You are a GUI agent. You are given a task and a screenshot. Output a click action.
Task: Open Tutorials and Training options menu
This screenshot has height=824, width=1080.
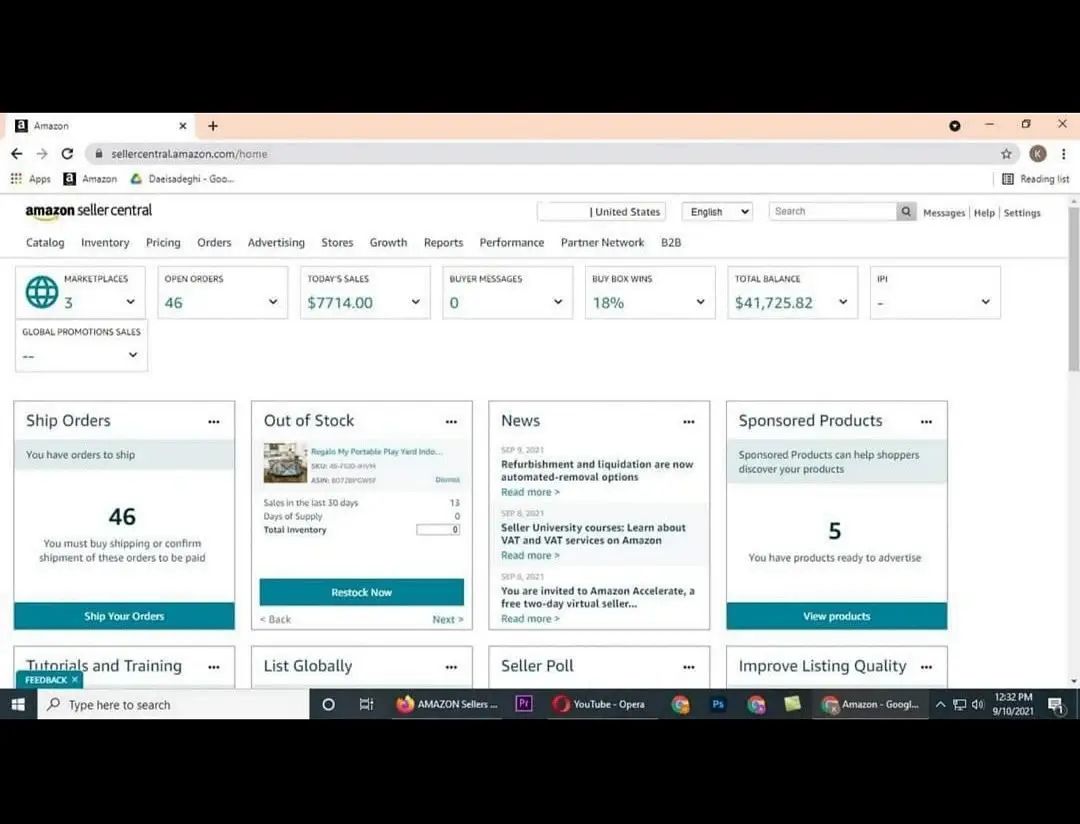click(214, 667)
